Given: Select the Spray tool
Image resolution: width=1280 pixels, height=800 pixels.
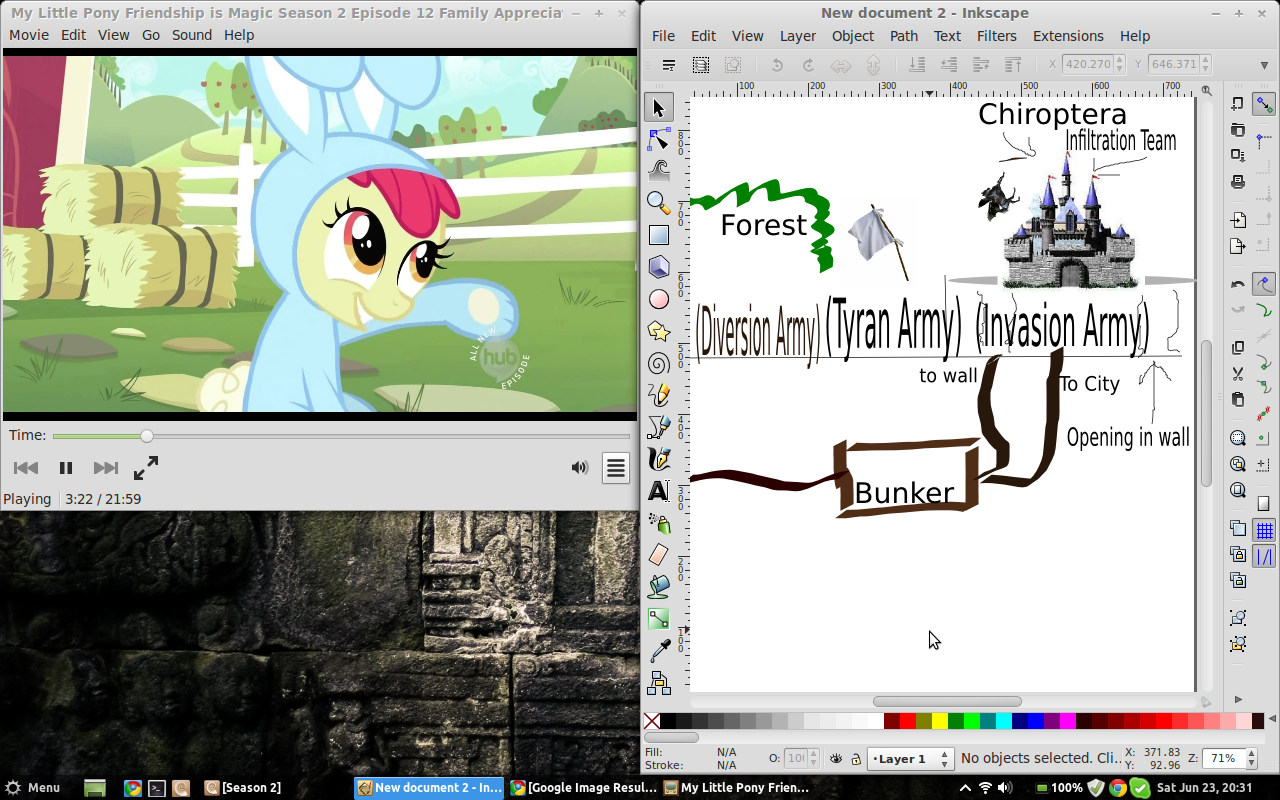Looking at the screenshot, I should (659, 523).
